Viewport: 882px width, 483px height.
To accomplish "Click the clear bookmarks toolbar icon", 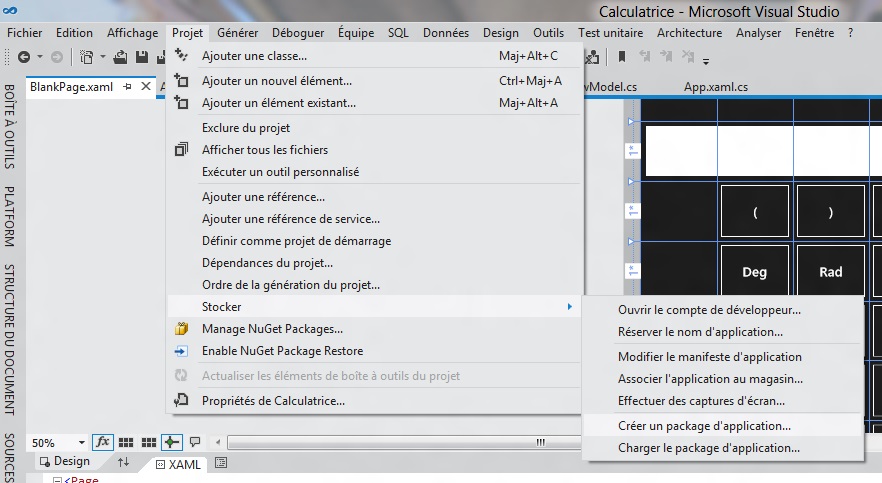I will (x=688, y=56).
